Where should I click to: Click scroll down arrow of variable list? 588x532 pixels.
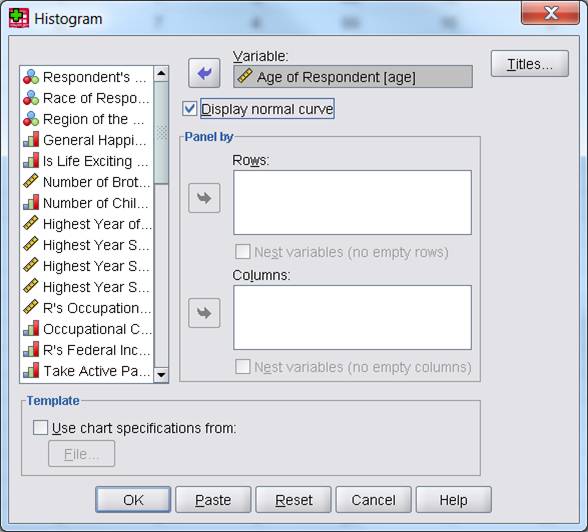point(161,375)
